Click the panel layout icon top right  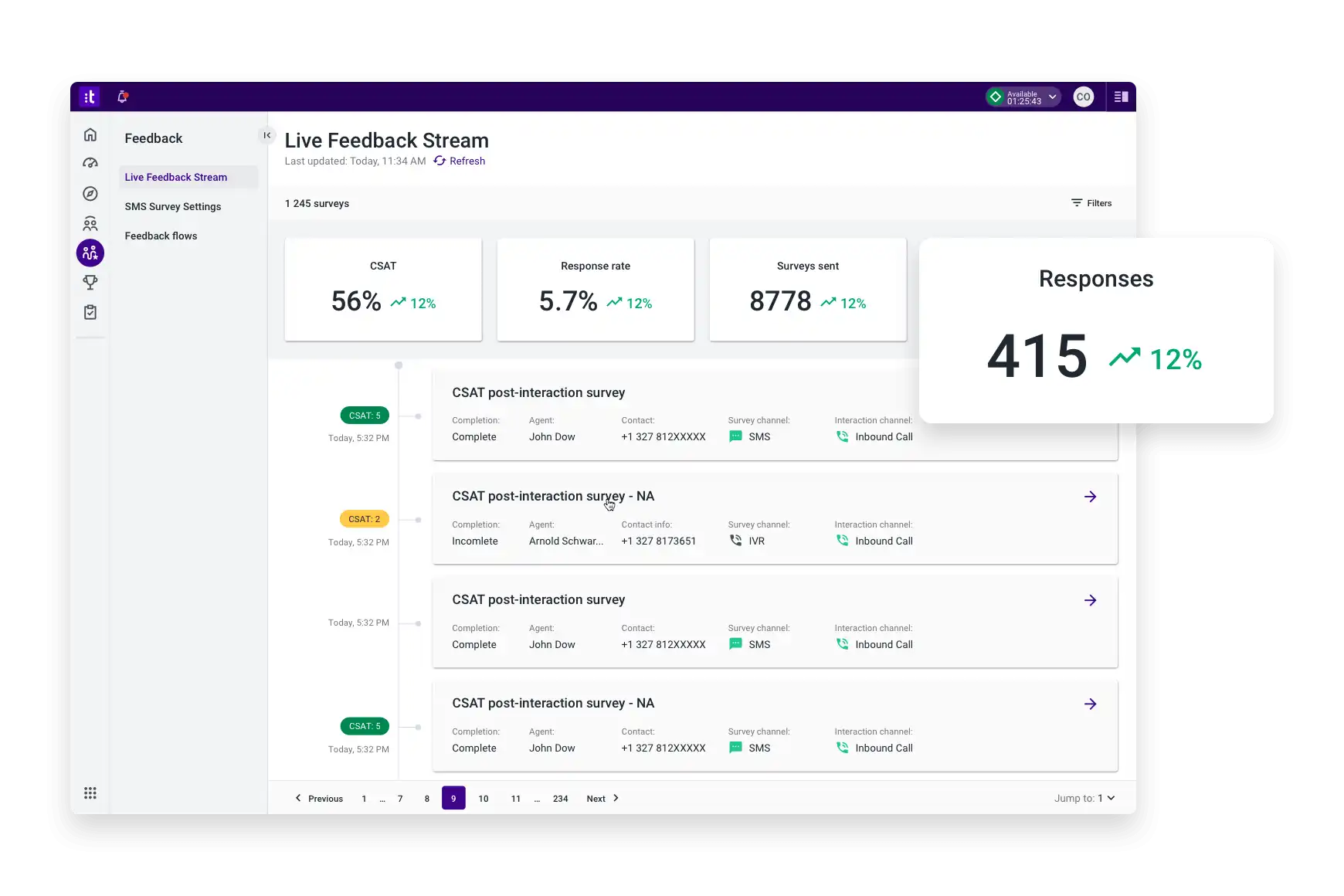1122,97
